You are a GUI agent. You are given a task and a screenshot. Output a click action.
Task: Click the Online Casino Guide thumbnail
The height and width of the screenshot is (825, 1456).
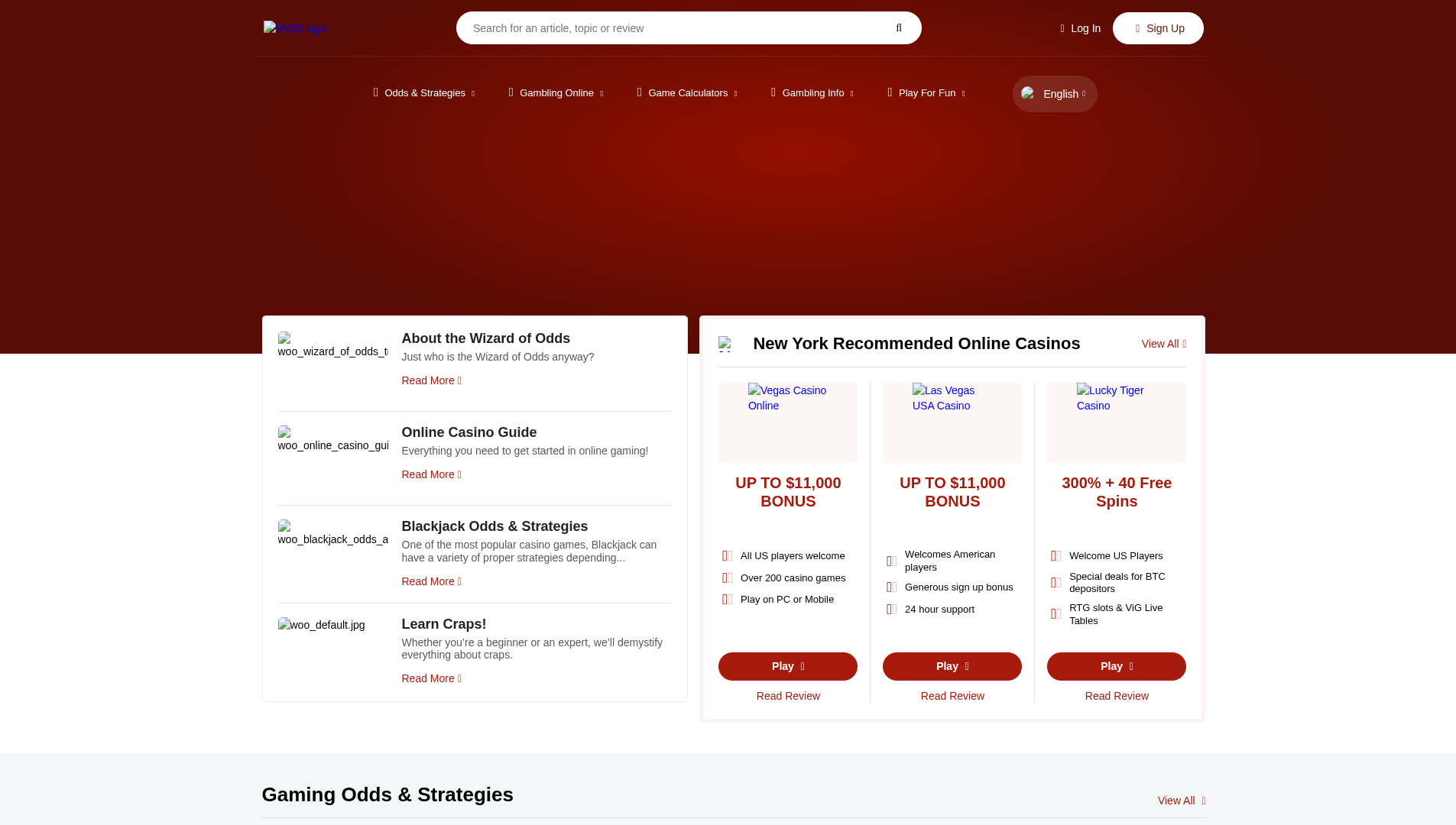click(333, 439)
